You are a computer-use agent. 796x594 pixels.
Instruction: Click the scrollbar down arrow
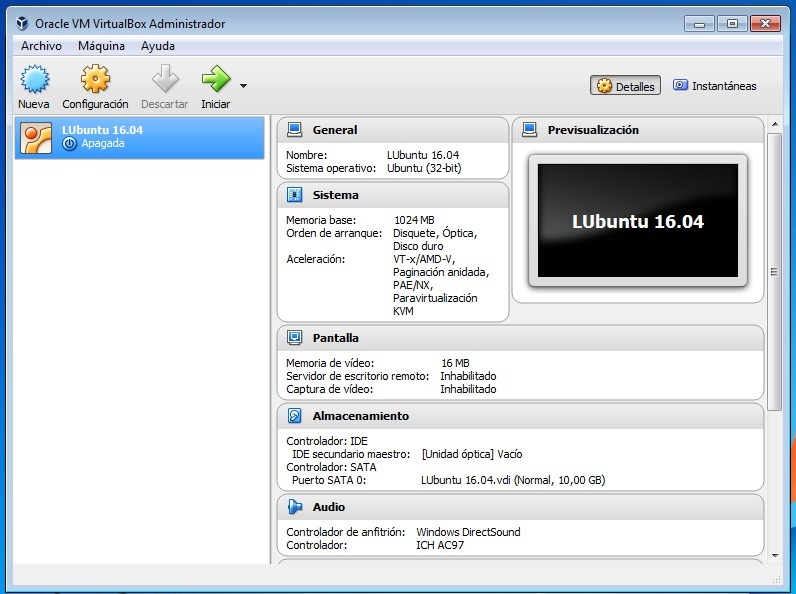click(775, 555)
